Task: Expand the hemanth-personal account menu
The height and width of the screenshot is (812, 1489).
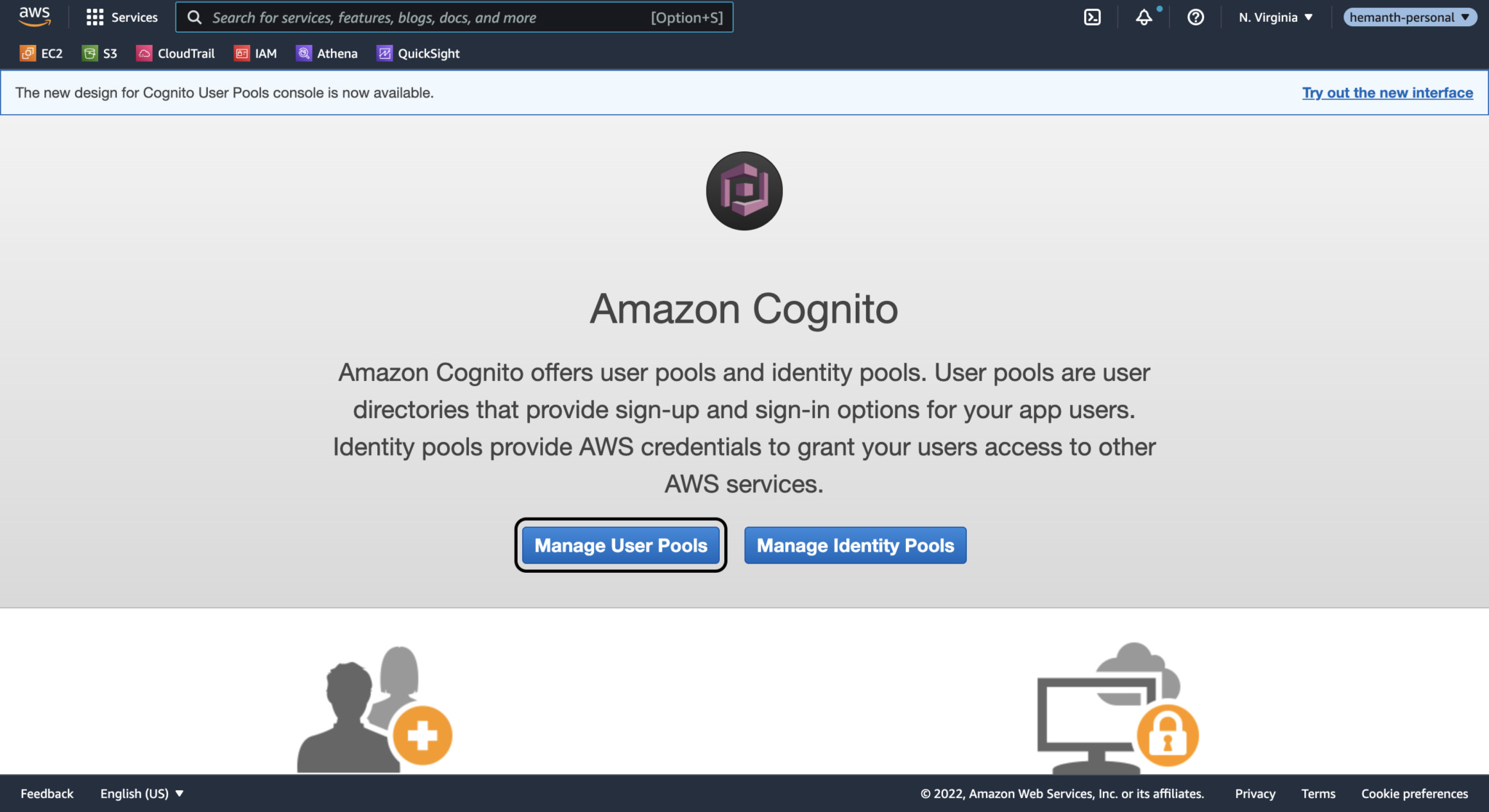Action: tap(1410, 17)
